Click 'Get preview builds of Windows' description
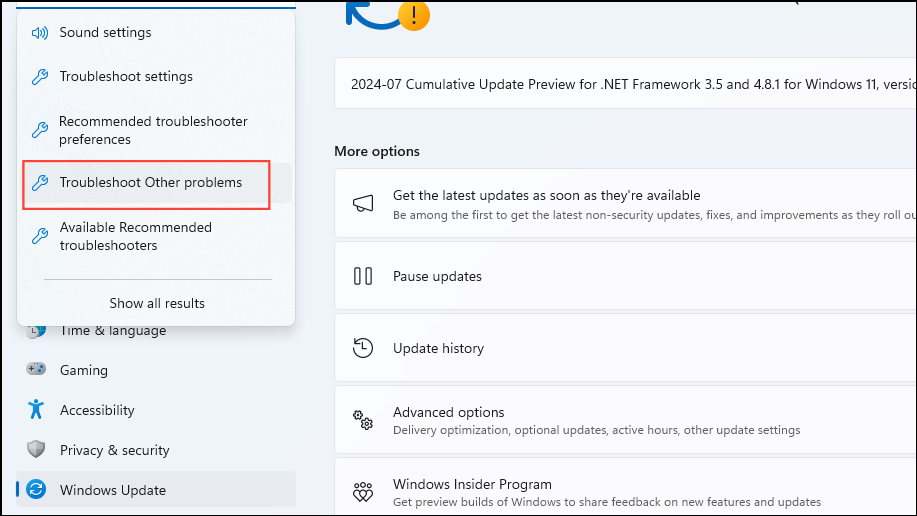917x516 pixels. coord(607,502)
